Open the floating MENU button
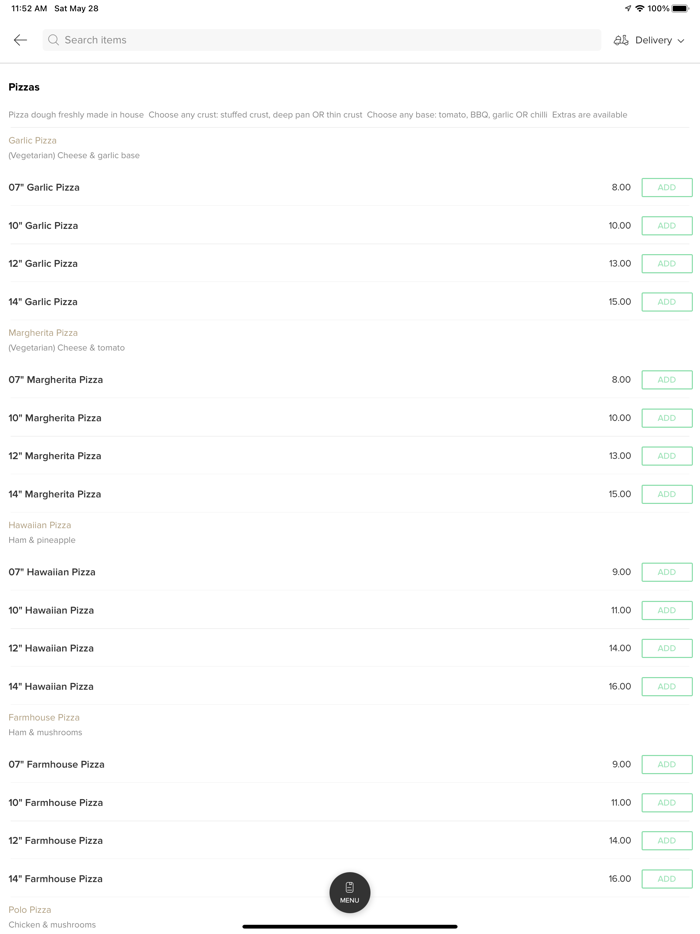700x934 pixels. click(x=349, y=892)
